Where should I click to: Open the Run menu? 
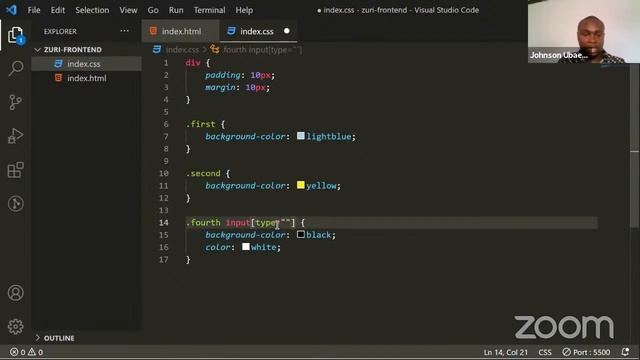pyautogui.click(x=176, y=10)
